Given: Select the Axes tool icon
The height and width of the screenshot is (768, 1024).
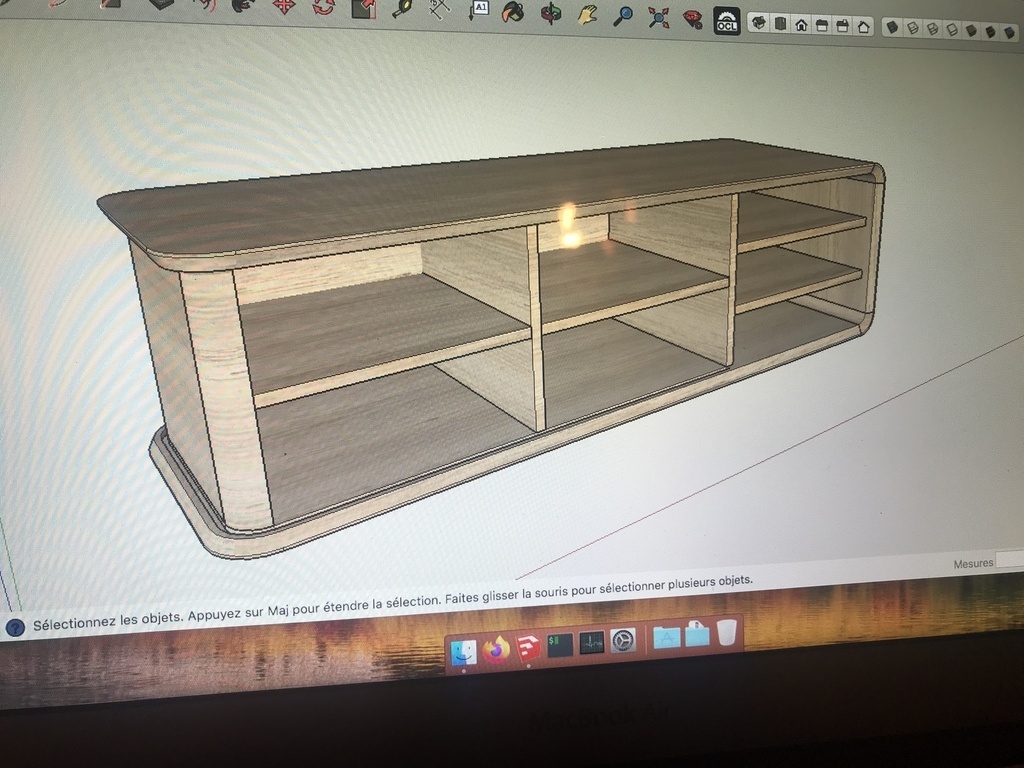Looking at the screenshot, I should (440, 8).
